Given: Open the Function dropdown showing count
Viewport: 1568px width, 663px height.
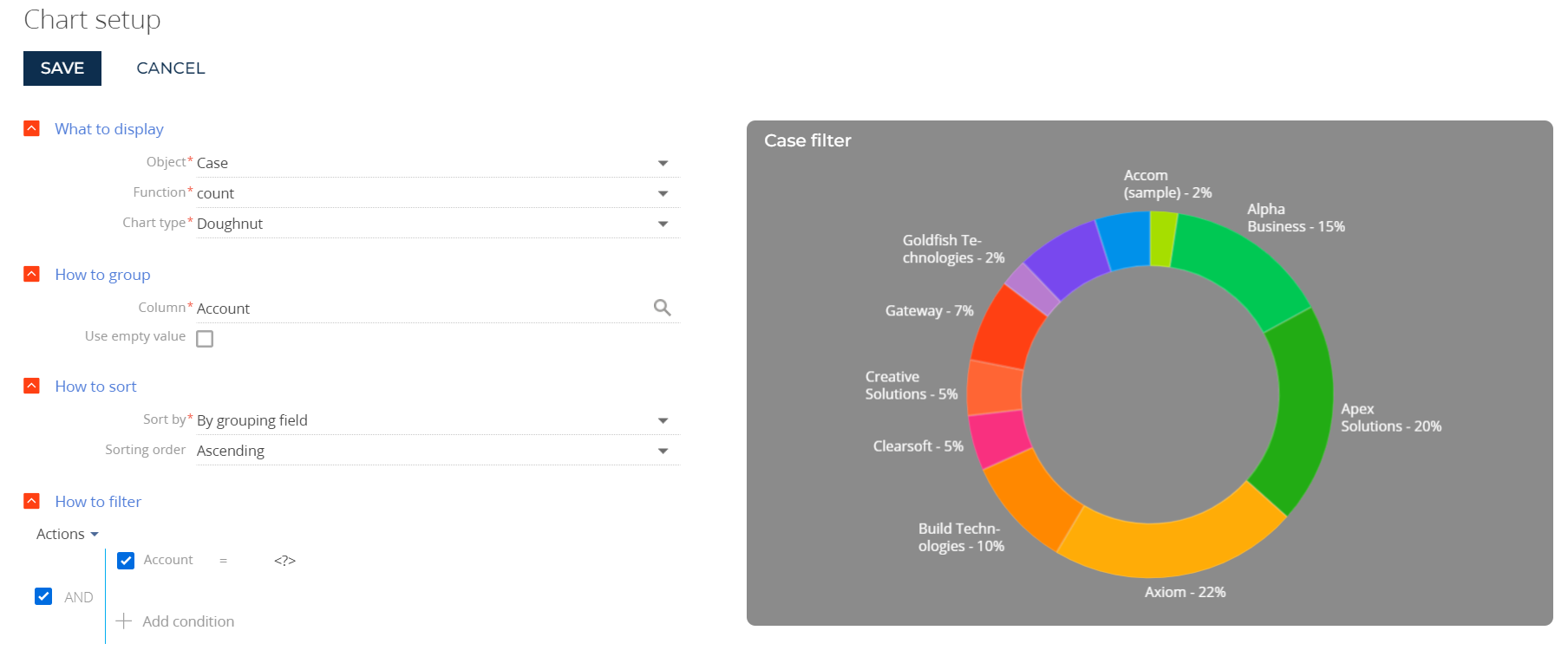Looking at the screenshot, I should click(438, 193).
